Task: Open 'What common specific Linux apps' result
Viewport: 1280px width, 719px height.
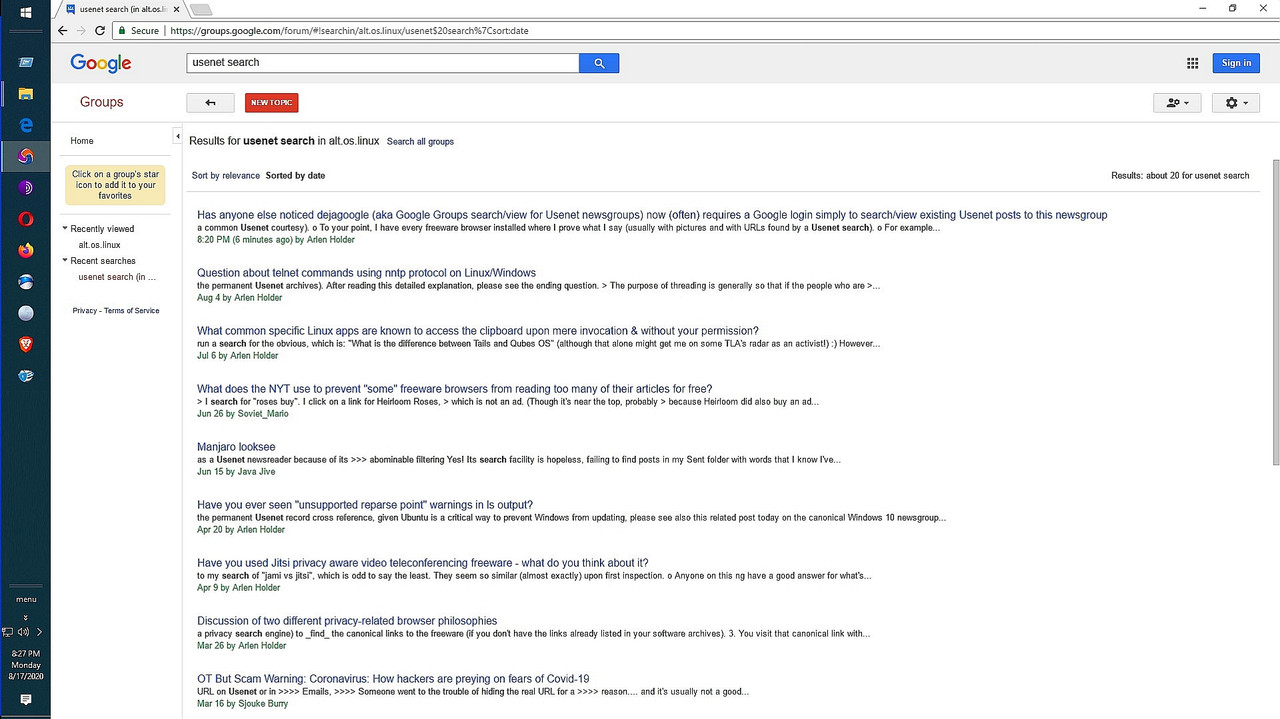Action: pos(478,331)
